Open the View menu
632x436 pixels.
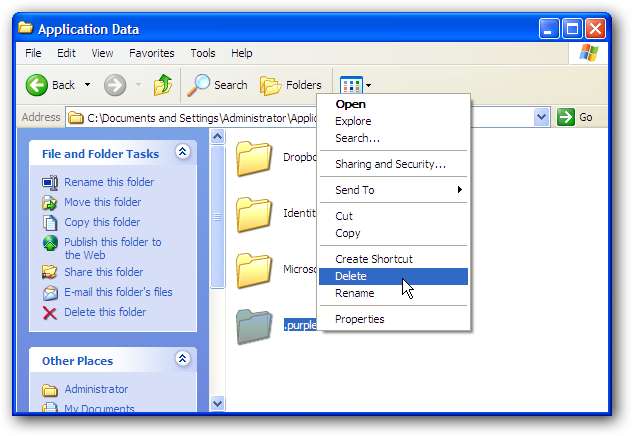click(x=102, y=53)
